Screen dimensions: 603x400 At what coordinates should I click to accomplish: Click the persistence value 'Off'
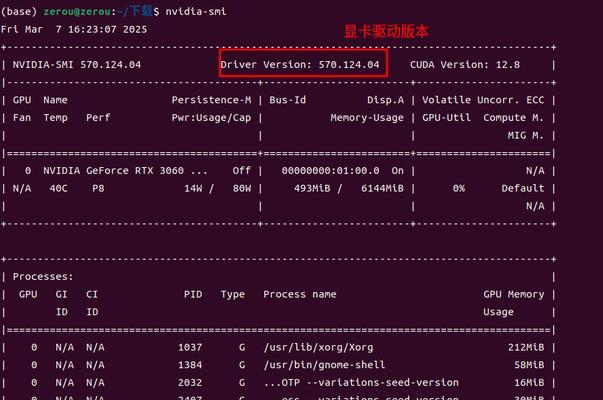coord(242,170)
